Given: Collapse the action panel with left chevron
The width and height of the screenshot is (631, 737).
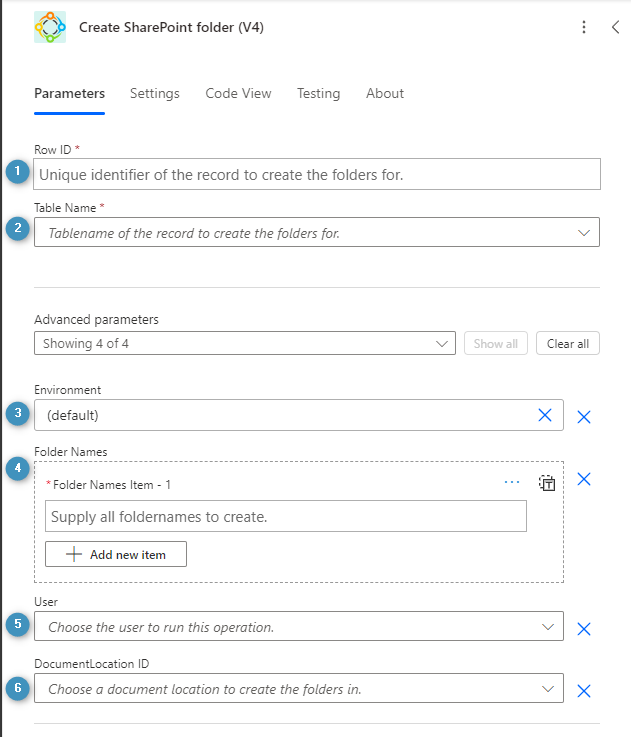Looking at the screenshot, I should 615,27.
